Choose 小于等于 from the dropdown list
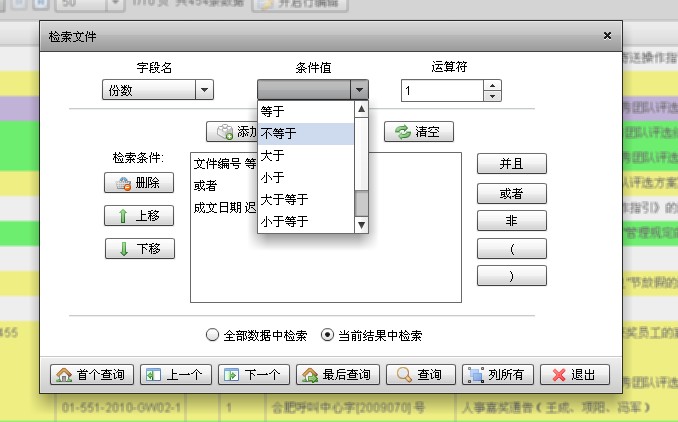The image size is (678, 422). (x=306, y=221)
